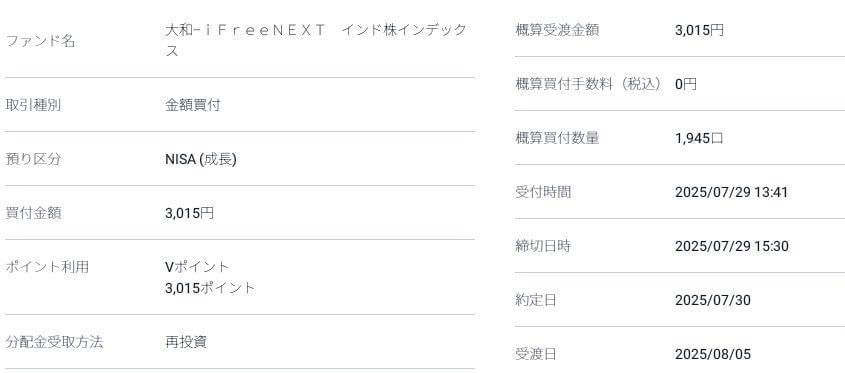Click the fund name 大和-iFreeNEXT インド株インデックス

316,40
